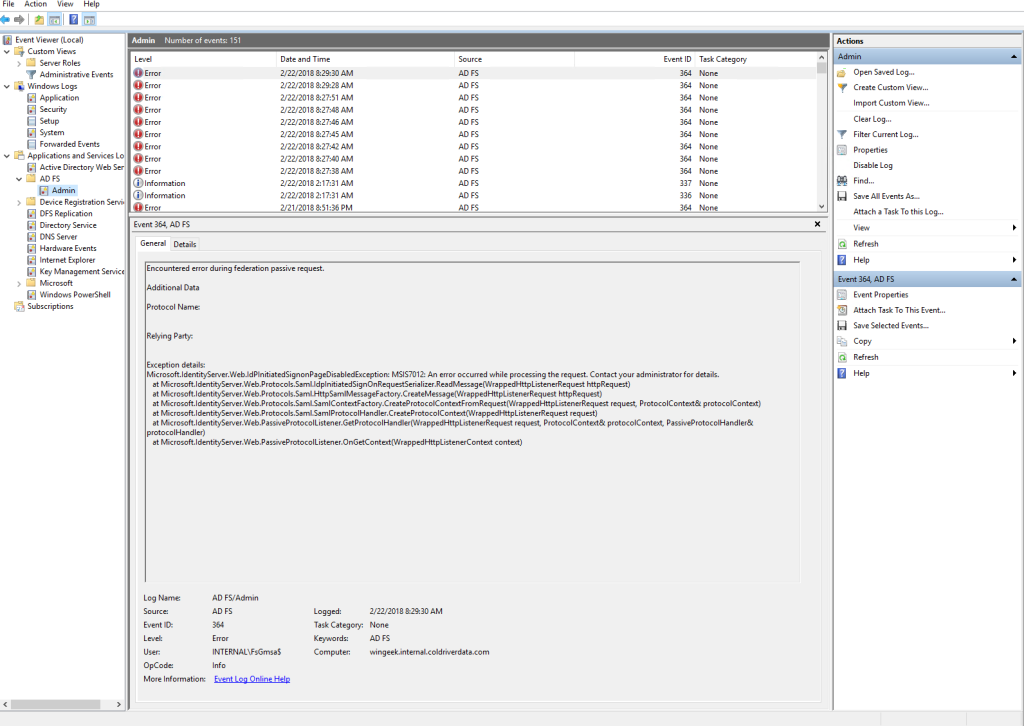Screen dimensions: 1024x726
Task: Sort events by the Event ID column header
Action: tap(677, 59)
